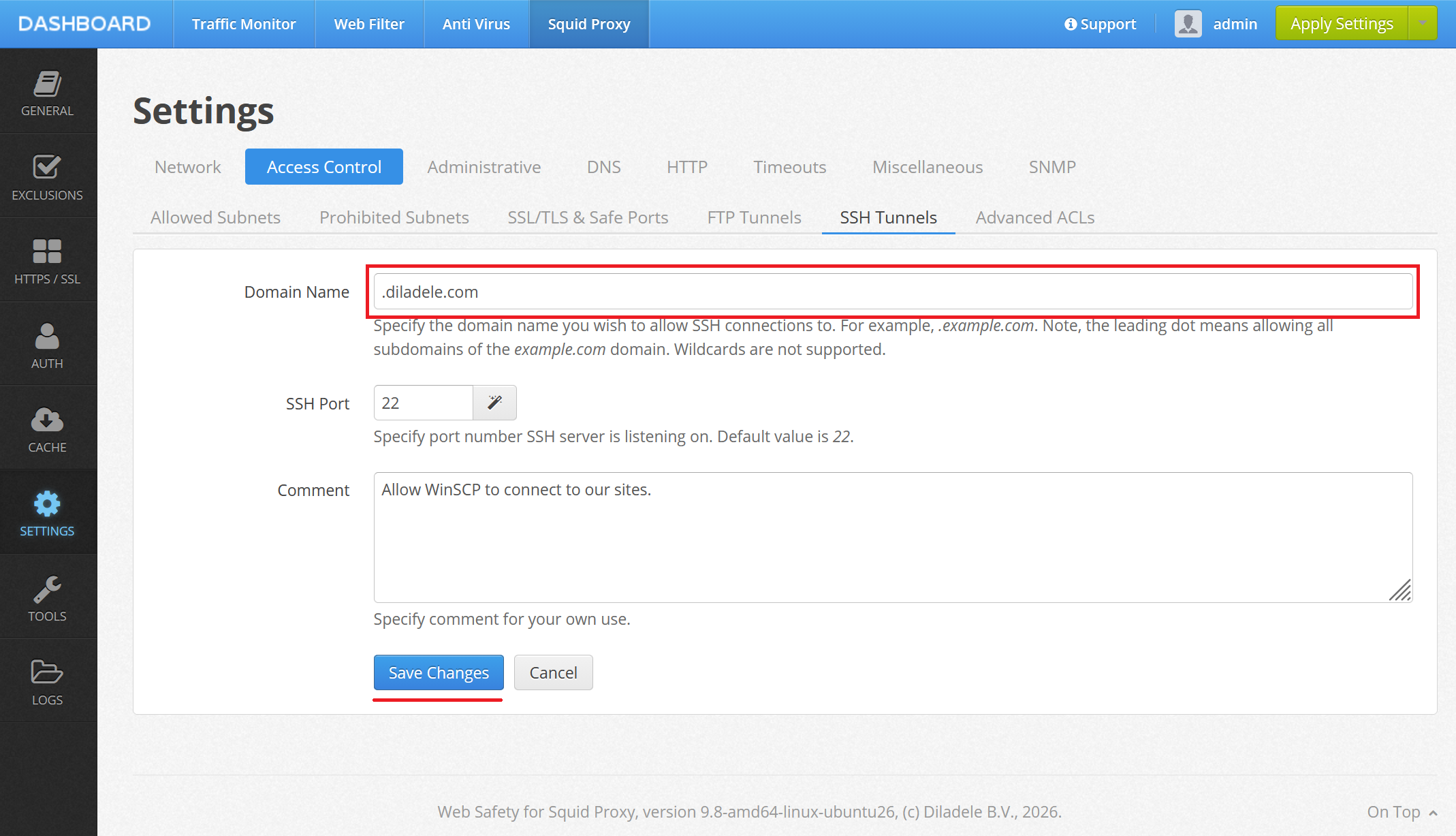1456x836 pixels.
Task: Switch to the Administrative tab
Action: click(484, 167)
